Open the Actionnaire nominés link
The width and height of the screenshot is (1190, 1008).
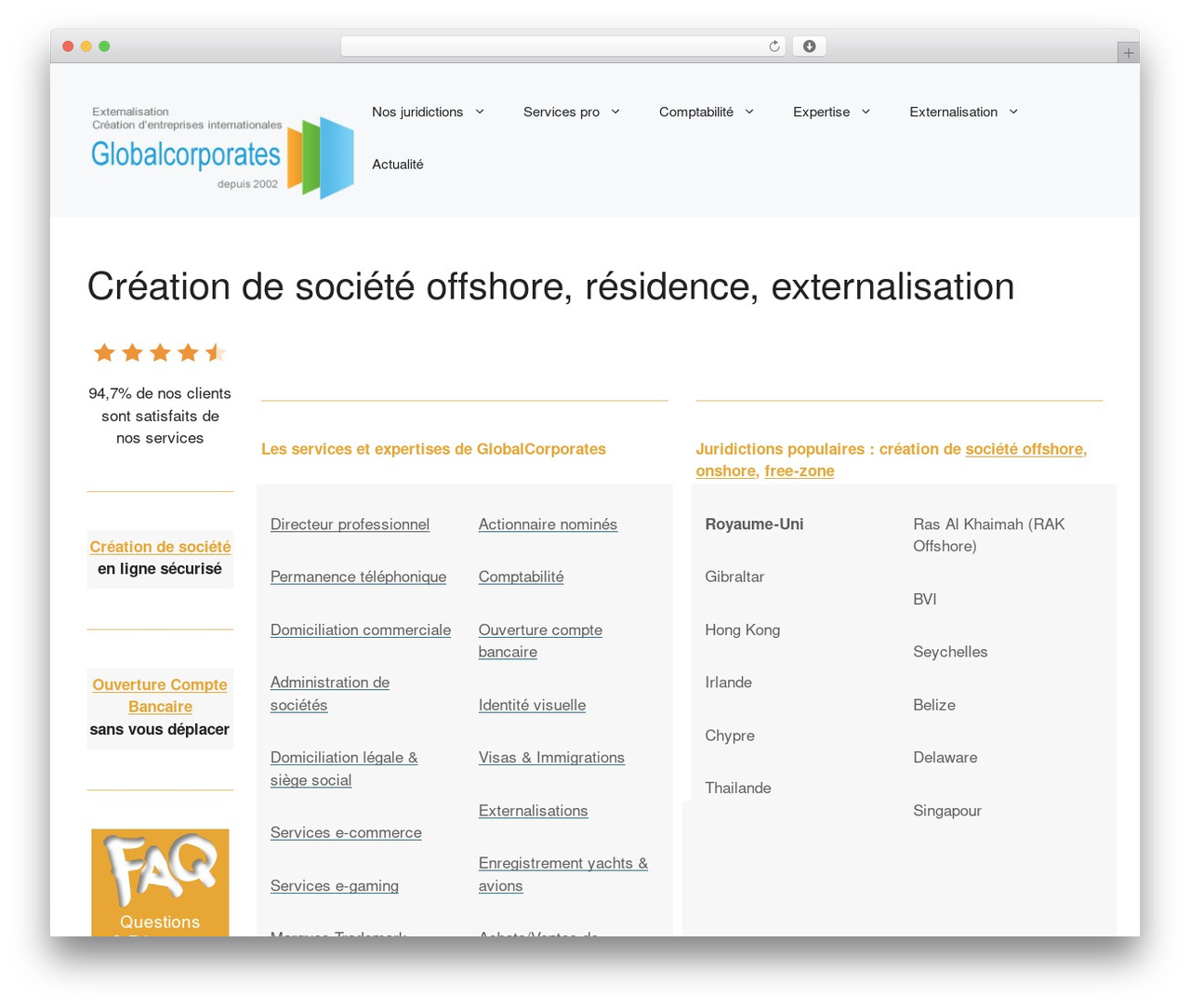click(548, 524)
